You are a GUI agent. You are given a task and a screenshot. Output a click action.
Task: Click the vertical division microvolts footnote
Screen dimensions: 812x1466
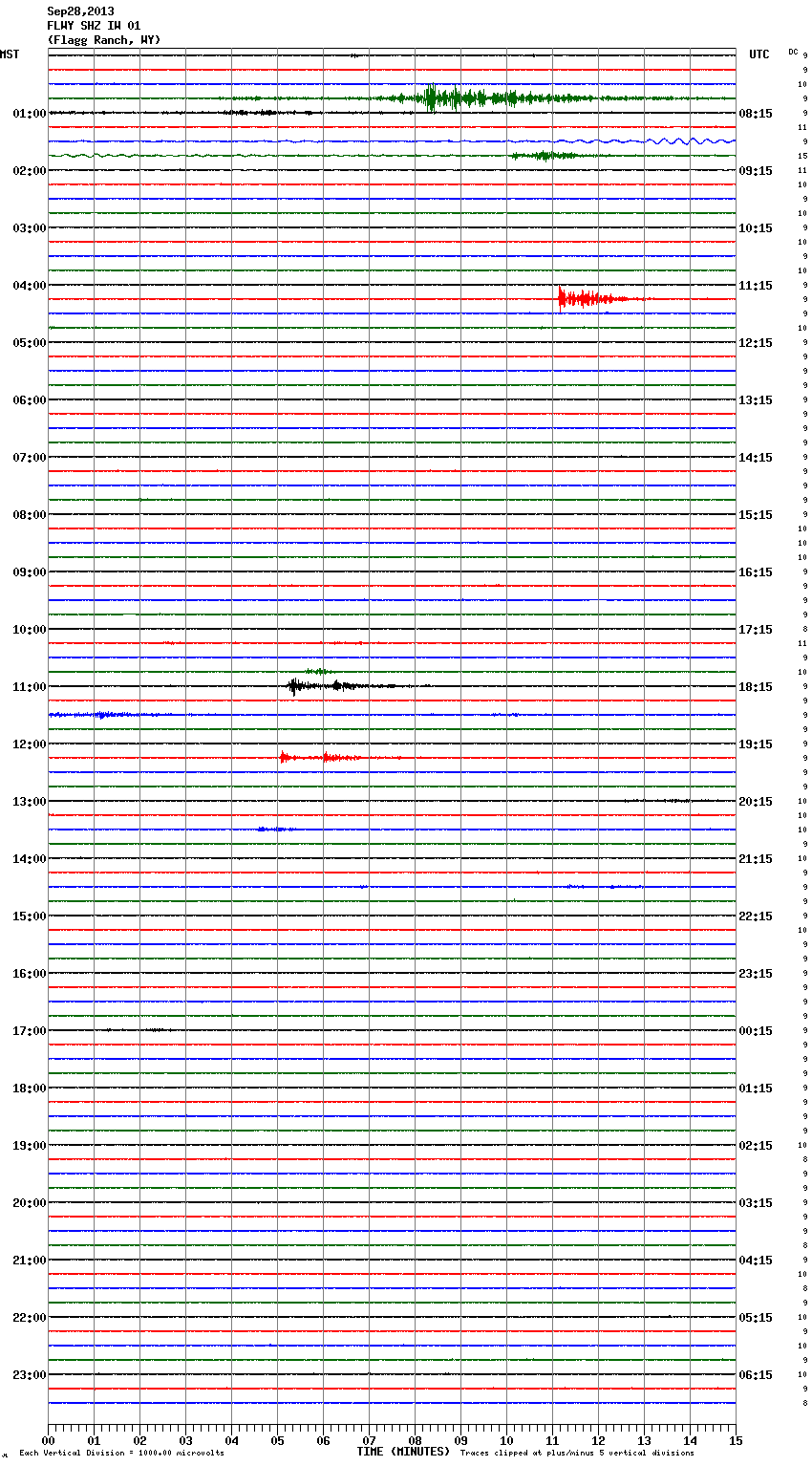click(x=121, y=1454)
